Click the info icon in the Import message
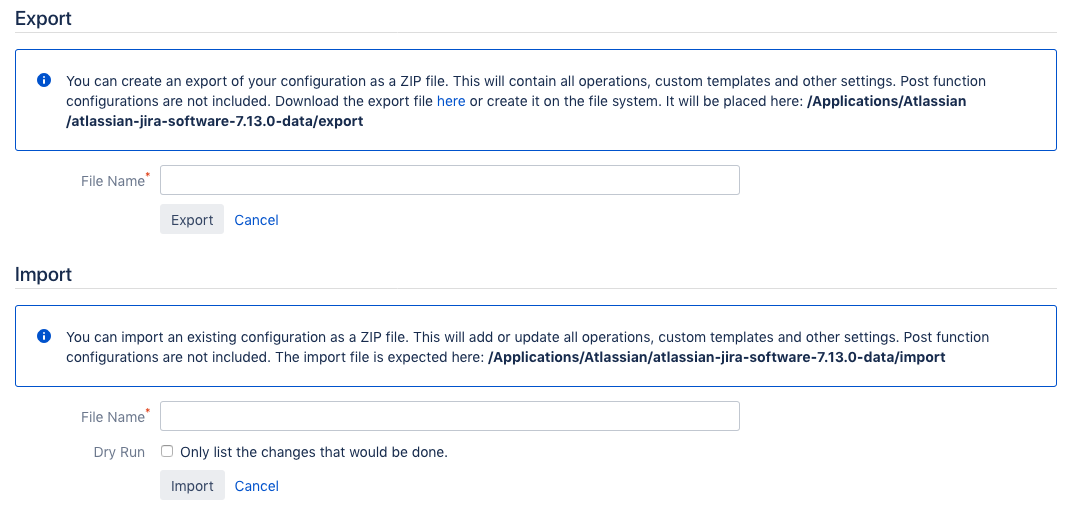Viewport: 1068px width, 511px height. tap(44, 337)
